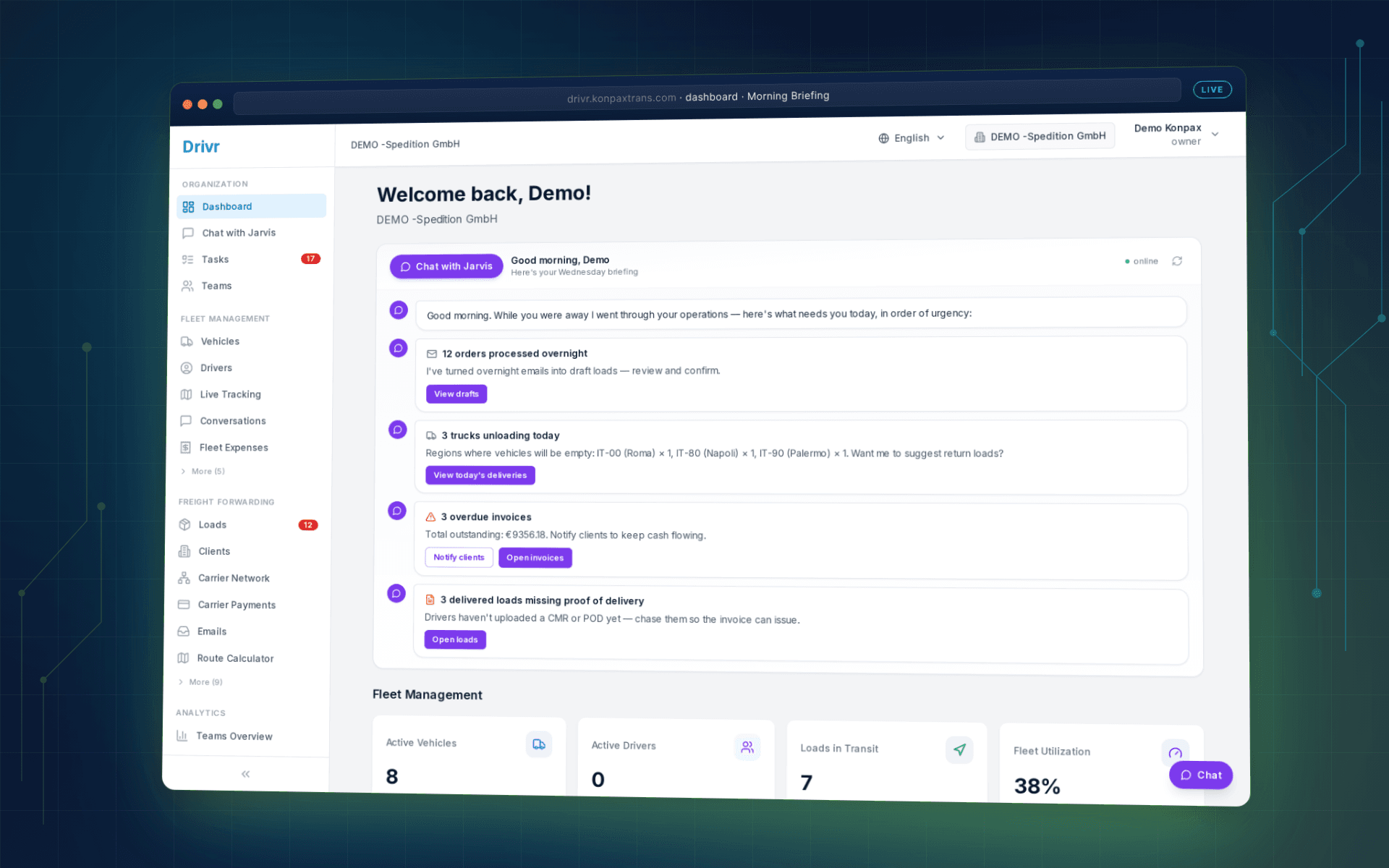1389x868 pixels.
Task: Click the '12 orders processed overnight' title
Action: (515, 354)
